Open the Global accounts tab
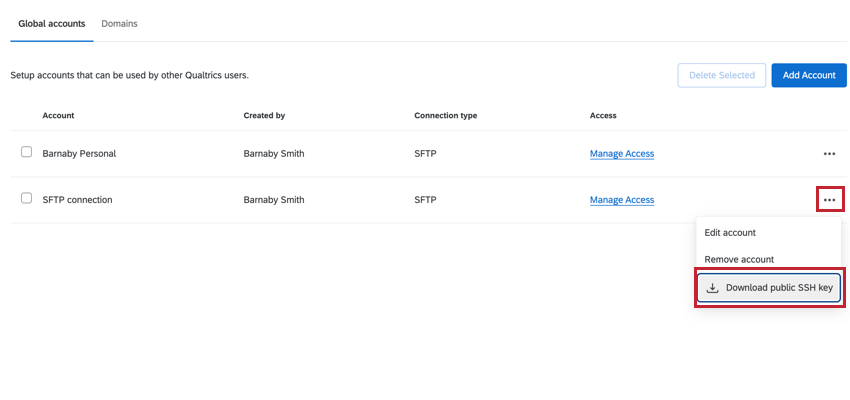This screenshot has width=850, height=400. point(52,23)
